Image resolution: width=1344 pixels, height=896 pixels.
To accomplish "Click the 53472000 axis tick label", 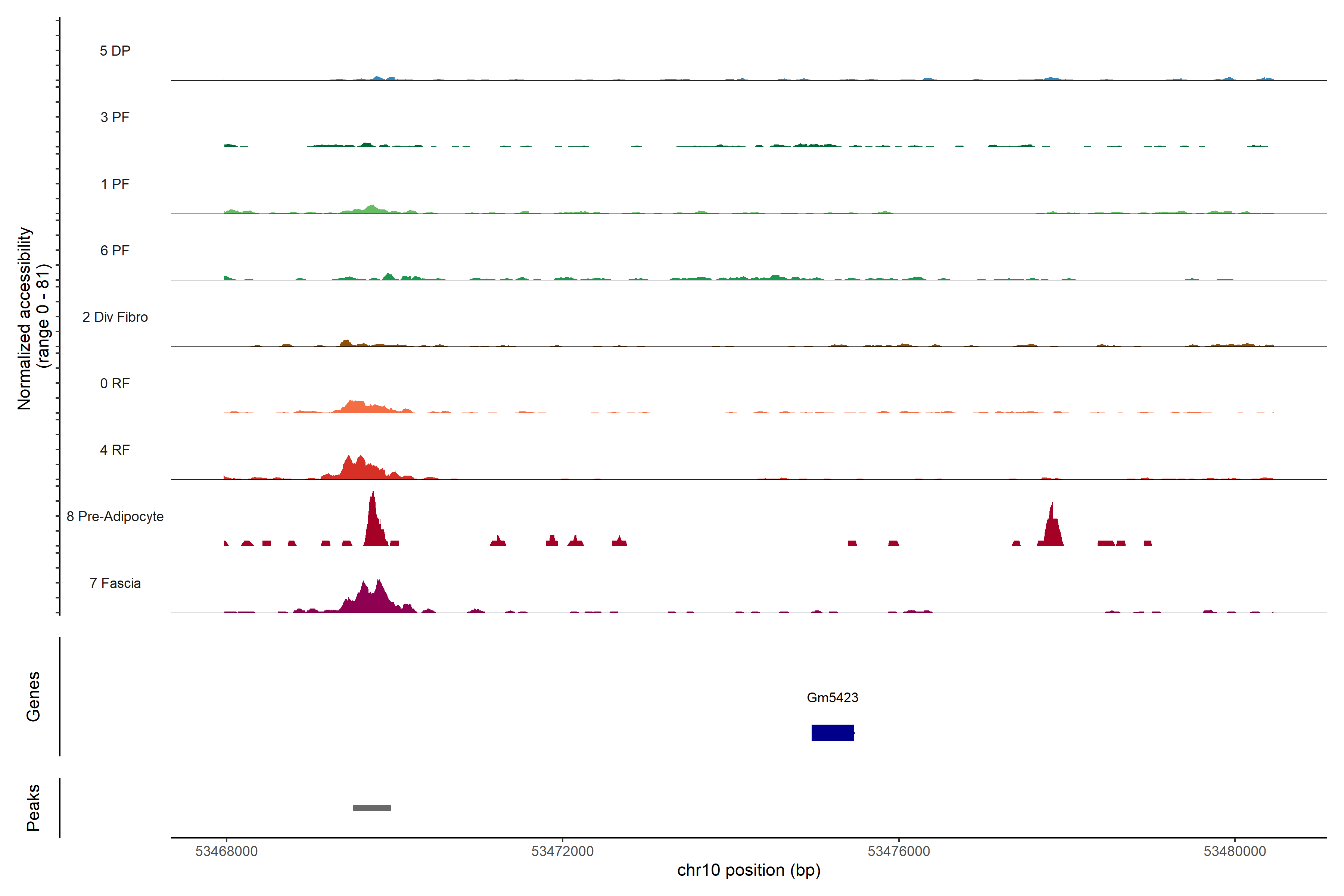I will 562,852.
